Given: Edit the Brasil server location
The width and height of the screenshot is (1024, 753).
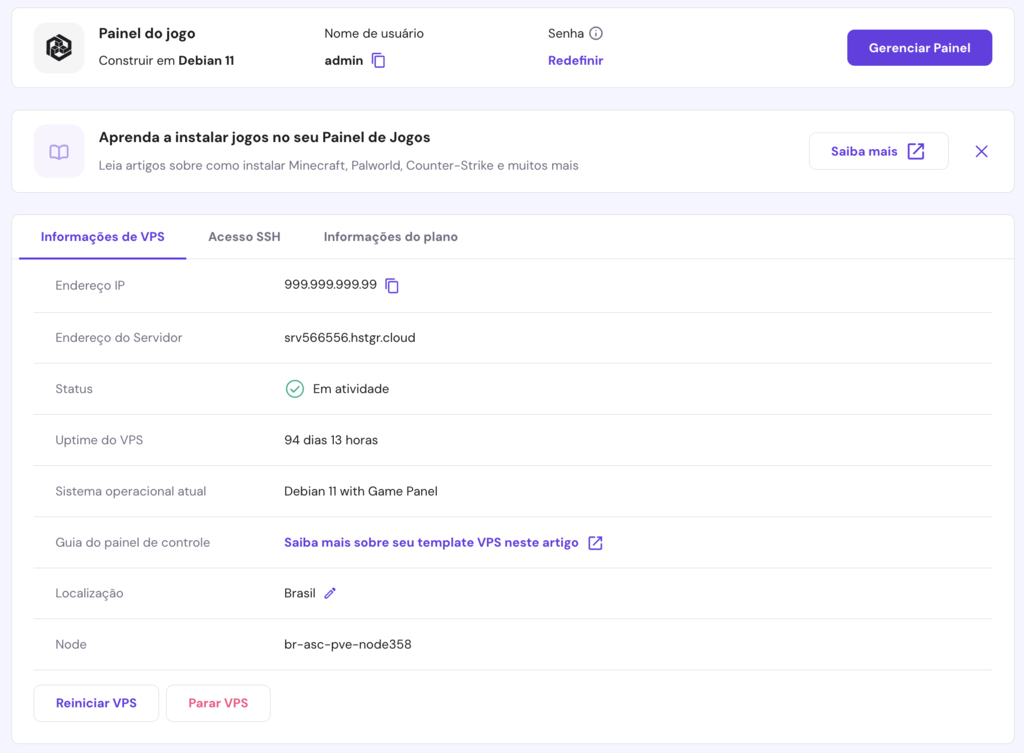Looking at the screenshot, I should 330,593.
